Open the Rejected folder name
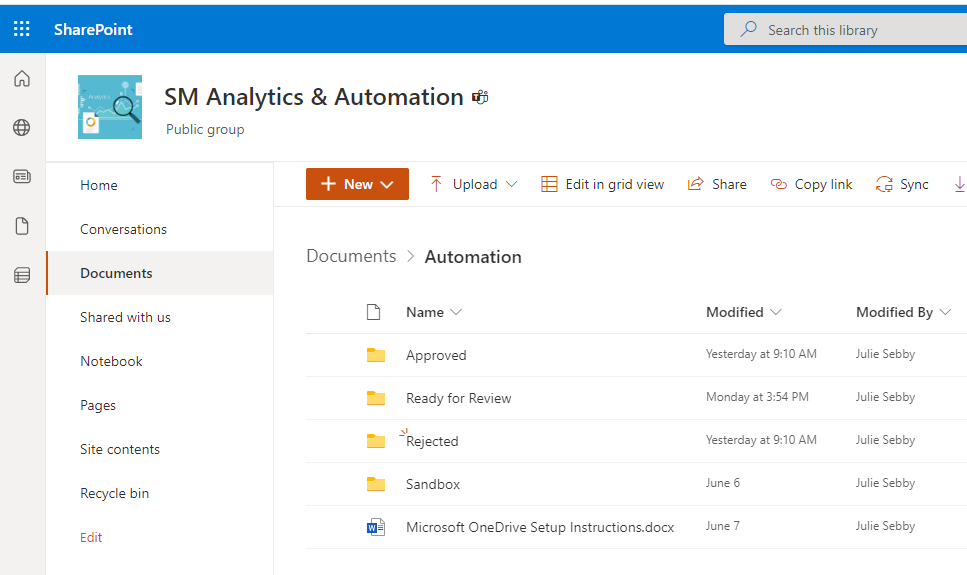The height and width of the screenshot is (575, 967). [x=432, y=441]
